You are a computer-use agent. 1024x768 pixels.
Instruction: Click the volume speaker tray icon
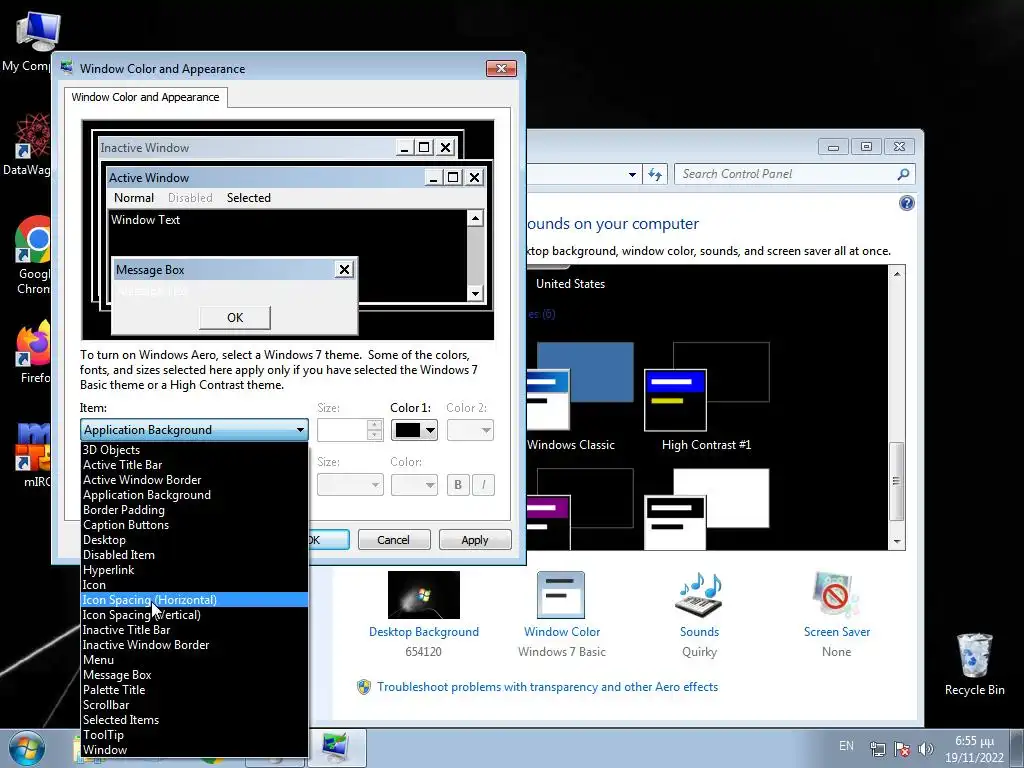(x=925, y=749)
